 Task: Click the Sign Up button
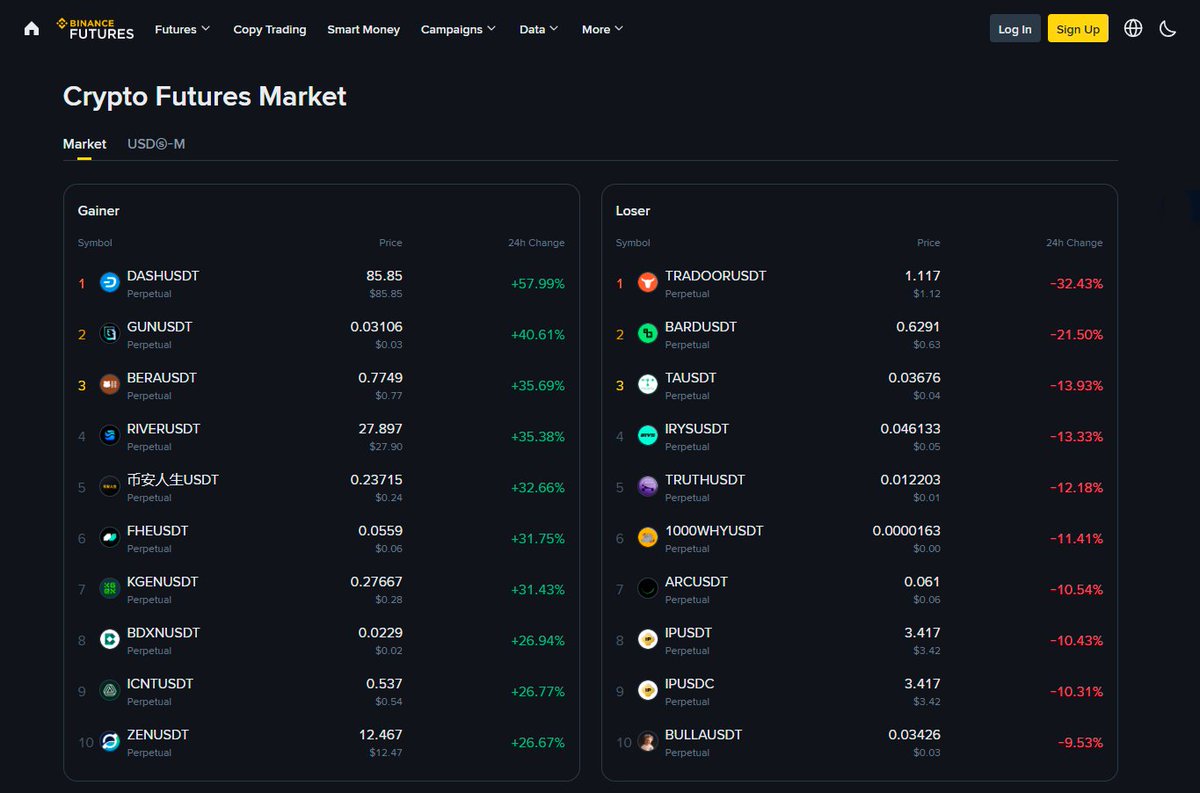click(x=1077, y=28)
